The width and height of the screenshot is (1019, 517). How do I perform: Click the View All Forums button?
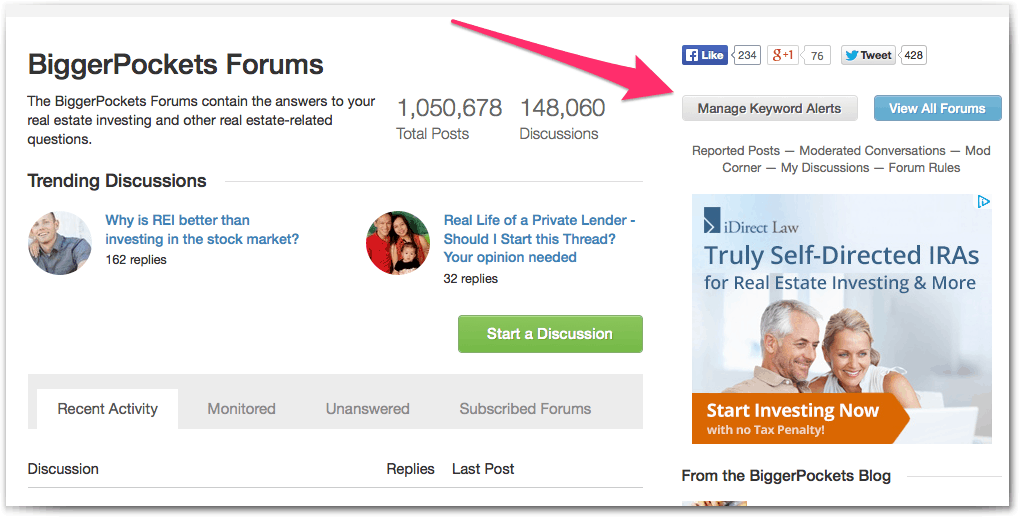[937, 108]
